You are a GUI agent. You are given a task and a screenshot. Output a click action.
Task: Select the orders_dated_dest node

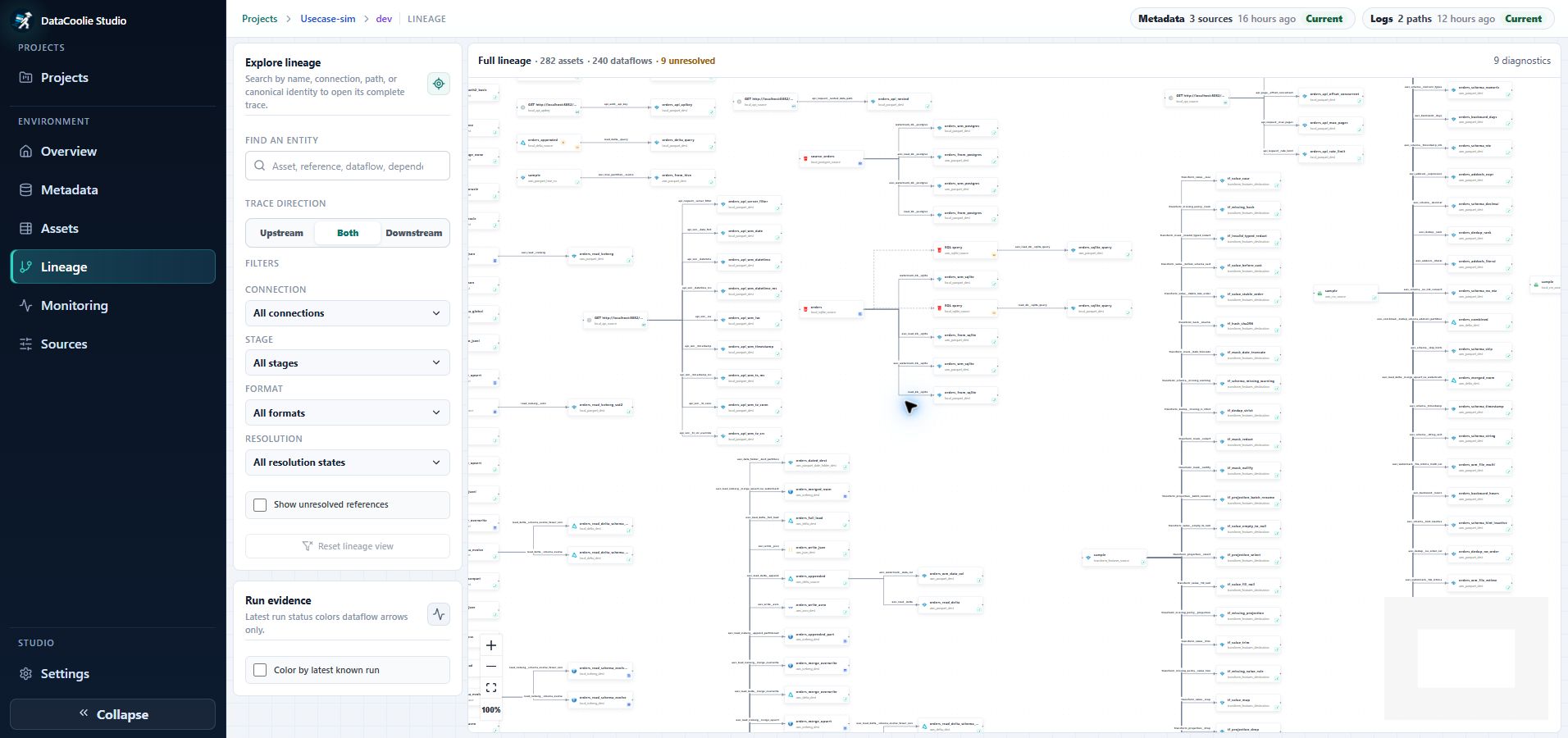click(x=817, y=462)
